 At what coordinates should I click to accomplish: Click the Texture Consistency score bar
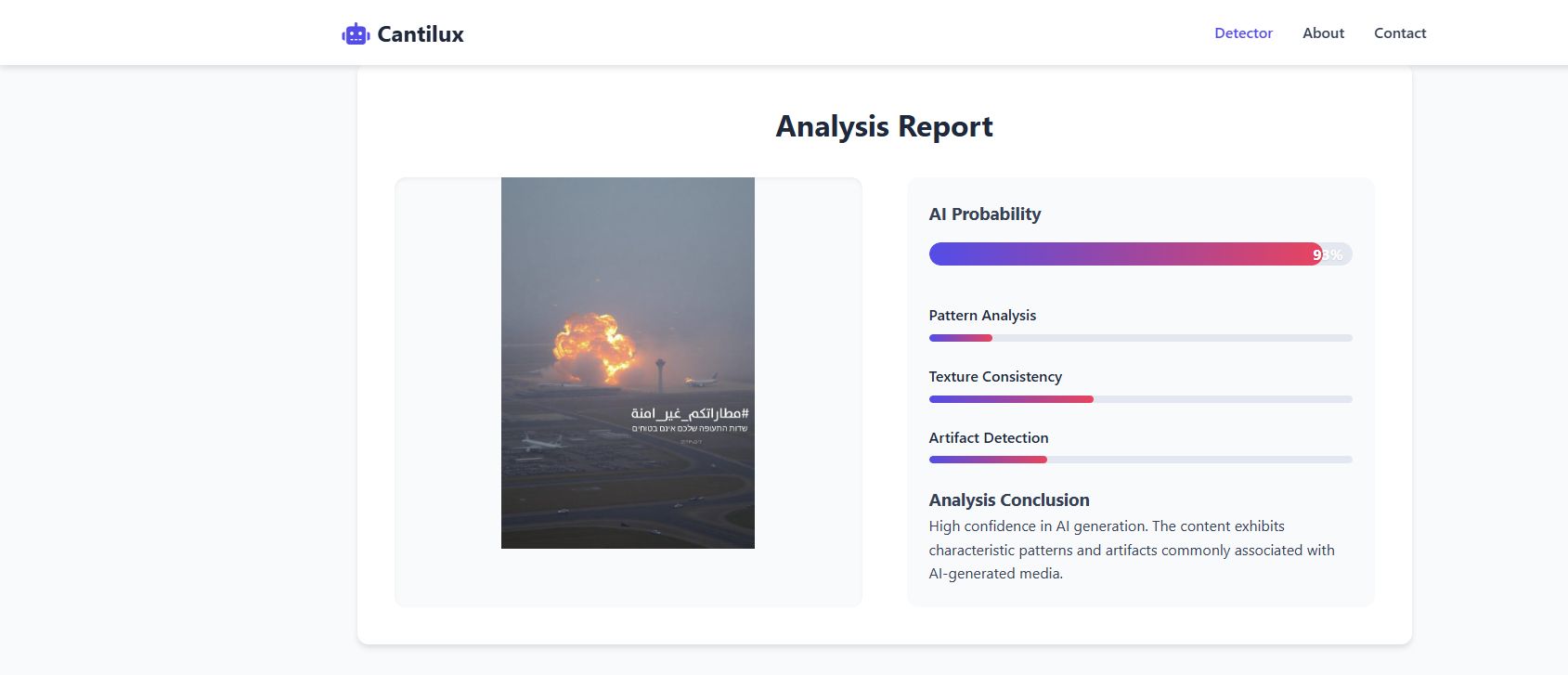(x=1140, y=399)
